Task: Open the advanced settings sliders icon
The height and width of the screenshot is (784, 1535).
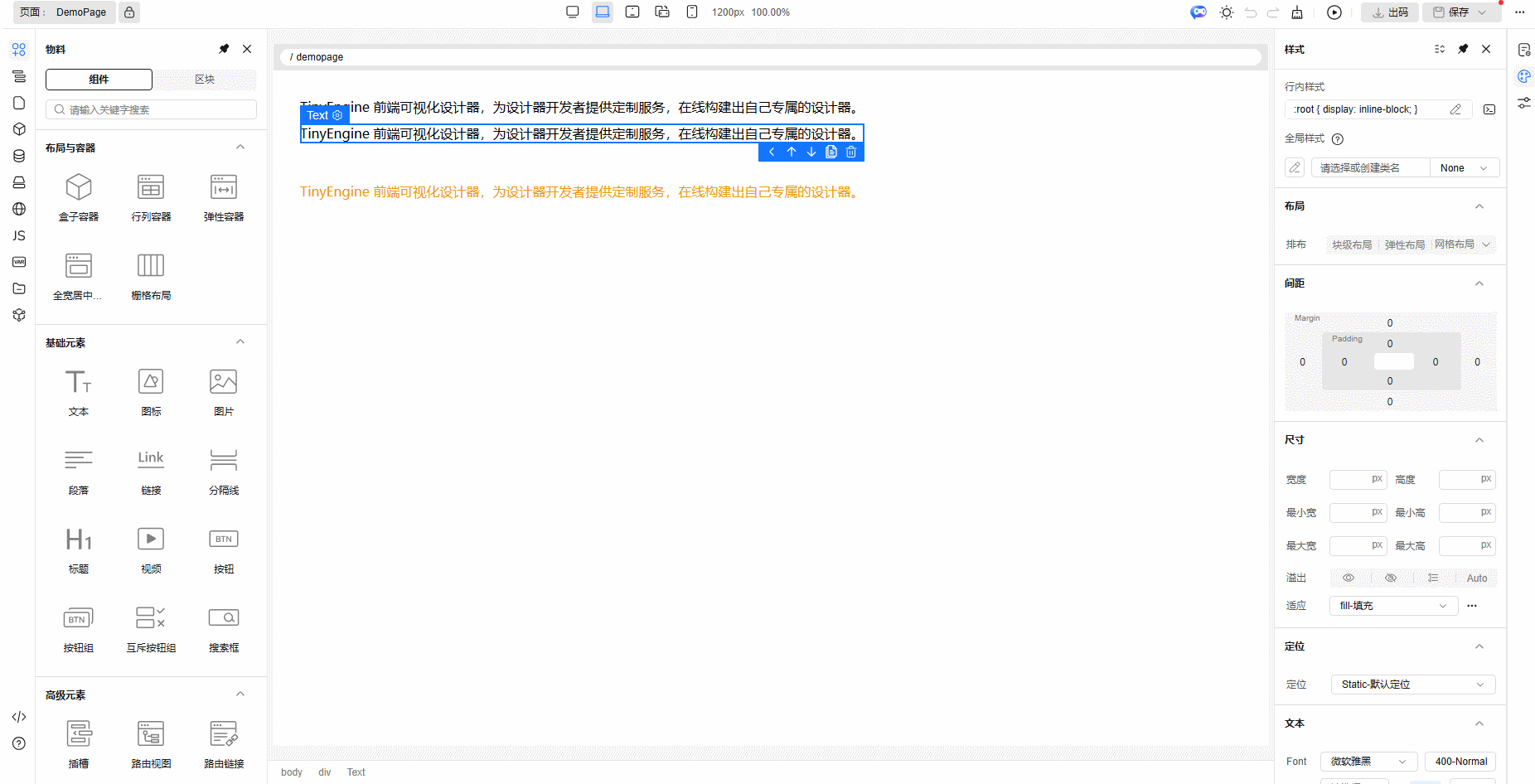Action: pyautogui.click(x=1524, y=103)
